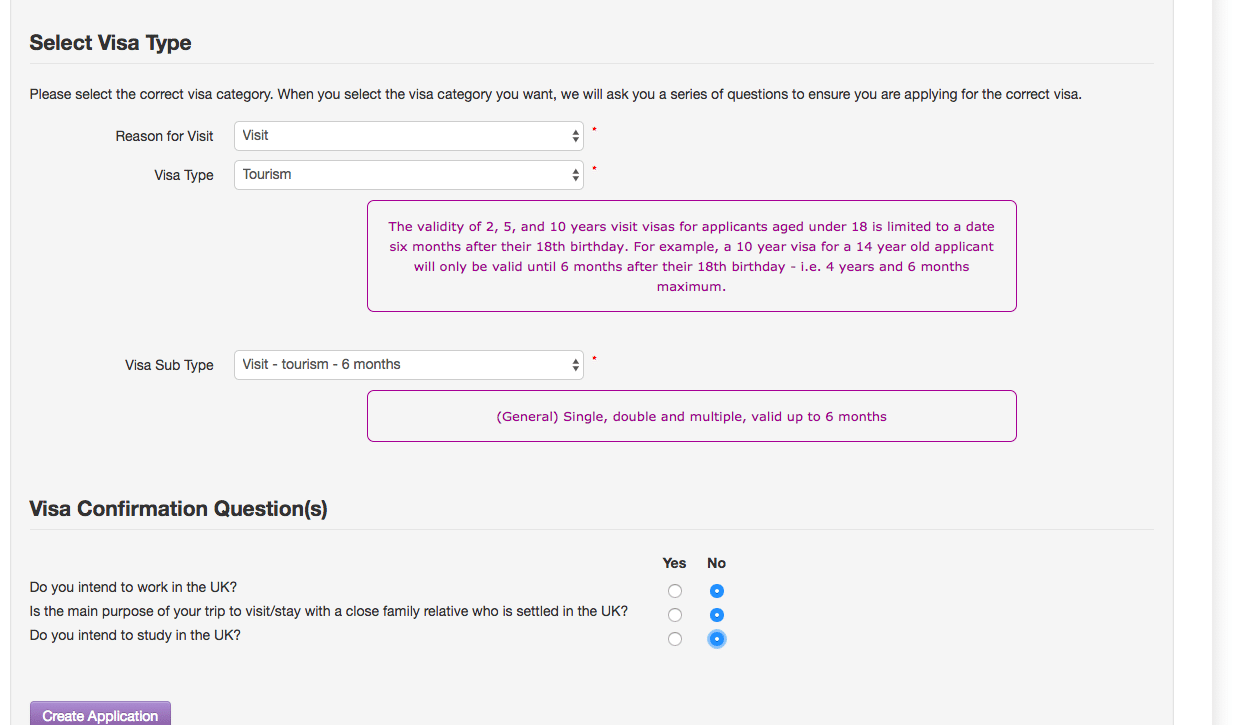
Task: Open the Visa Type dropdown showing Tourism
Action: [x=408, y=175]
